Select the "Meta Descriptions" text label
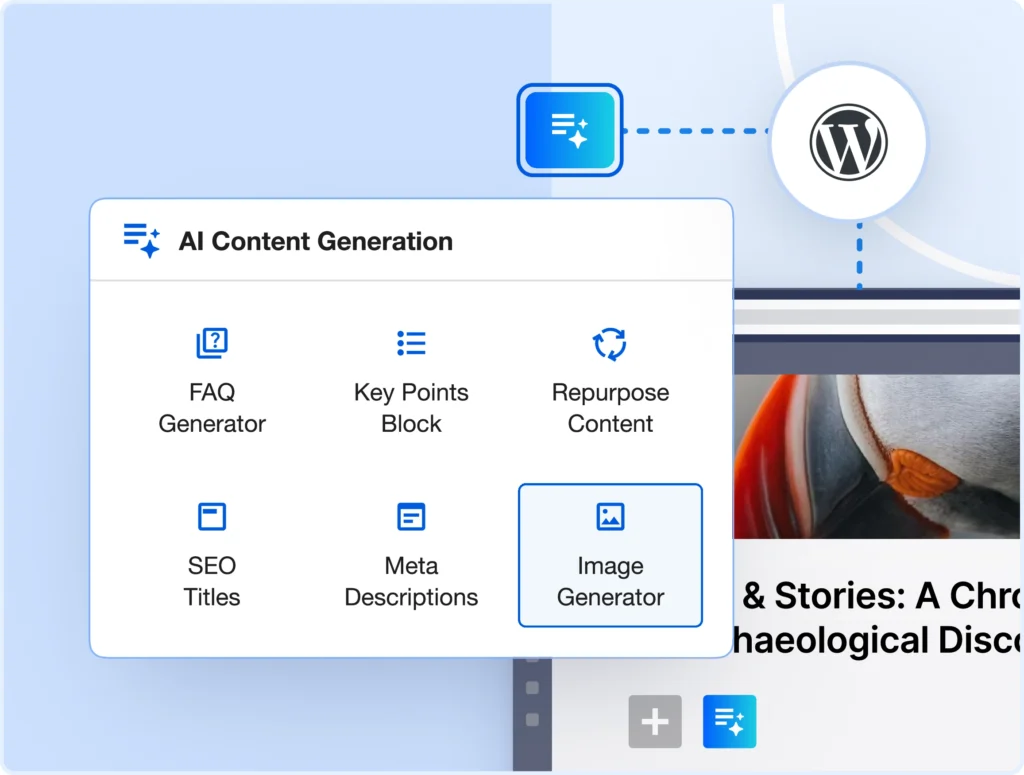 click(x=411, y=581)
